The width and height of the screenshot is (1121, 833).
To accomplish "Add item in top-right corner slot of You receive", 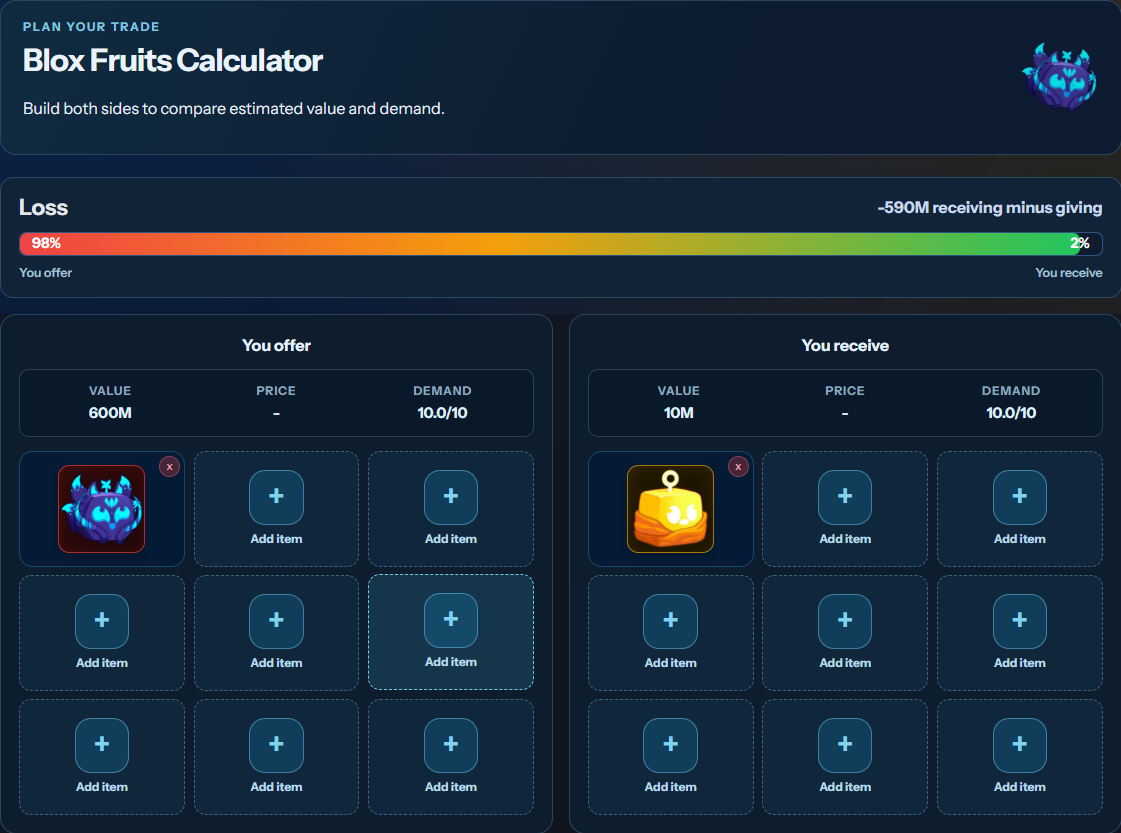I will coord(1019,508).
